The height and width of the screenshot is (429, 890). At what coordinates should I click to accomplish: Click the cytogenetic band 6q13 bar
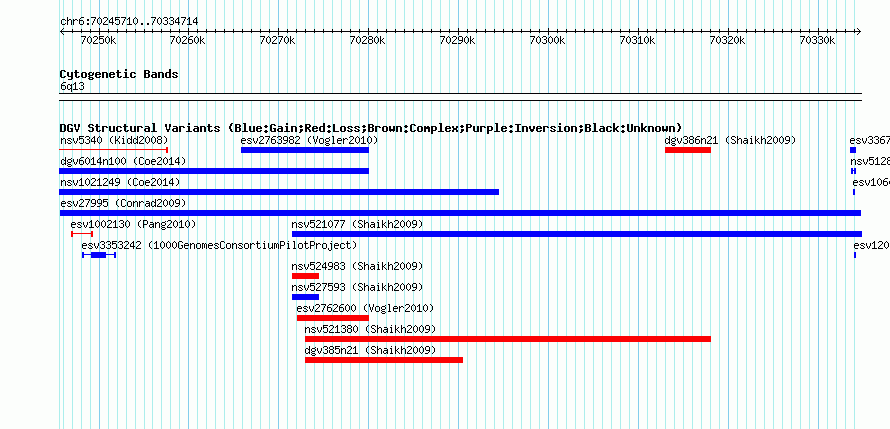click(x=460, y=97)
